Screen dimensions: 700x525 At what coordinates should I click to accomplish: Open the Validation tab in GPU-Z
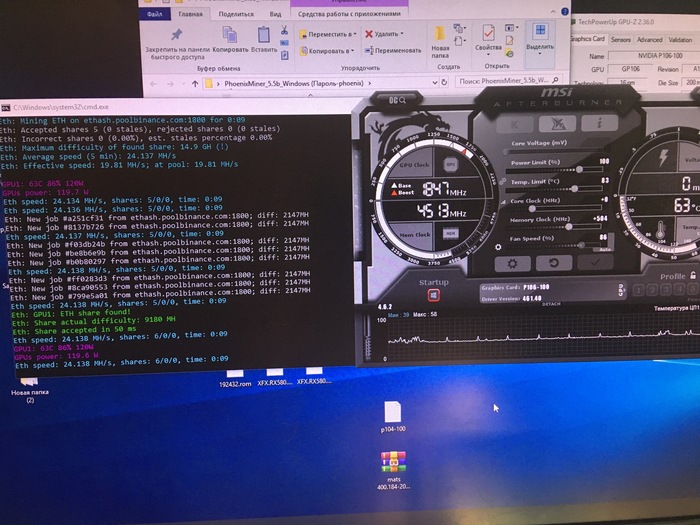pos(680,40)
